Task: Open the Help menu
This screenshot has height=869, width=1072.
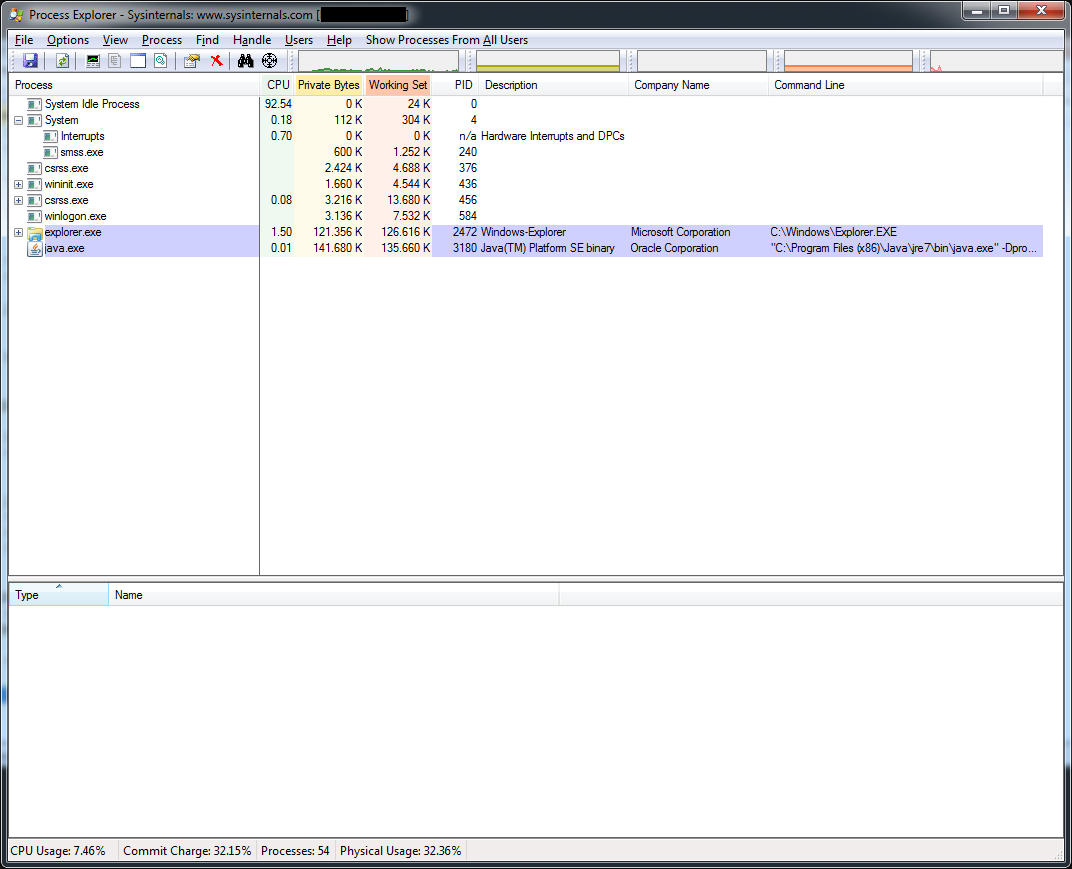Action: (x=339, y=40)
